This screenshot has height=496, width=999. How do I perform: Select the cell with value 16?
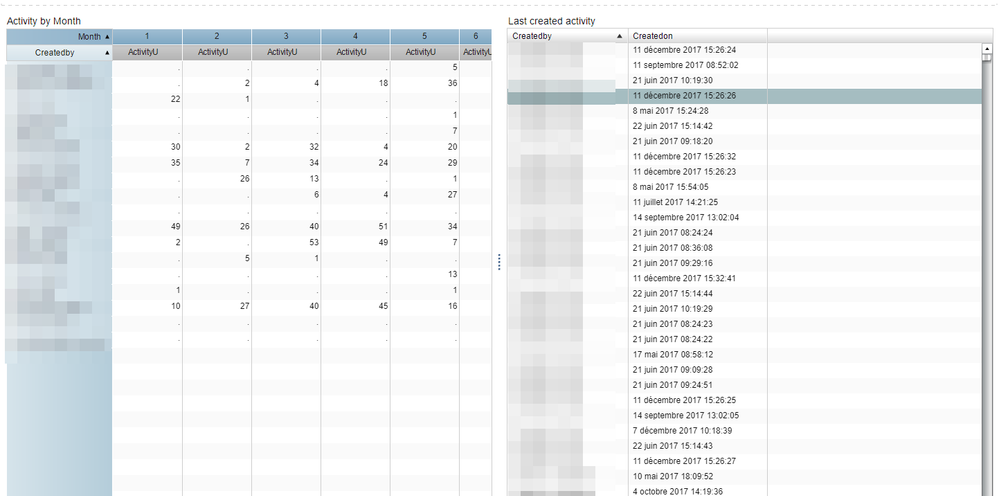point(425,306)
